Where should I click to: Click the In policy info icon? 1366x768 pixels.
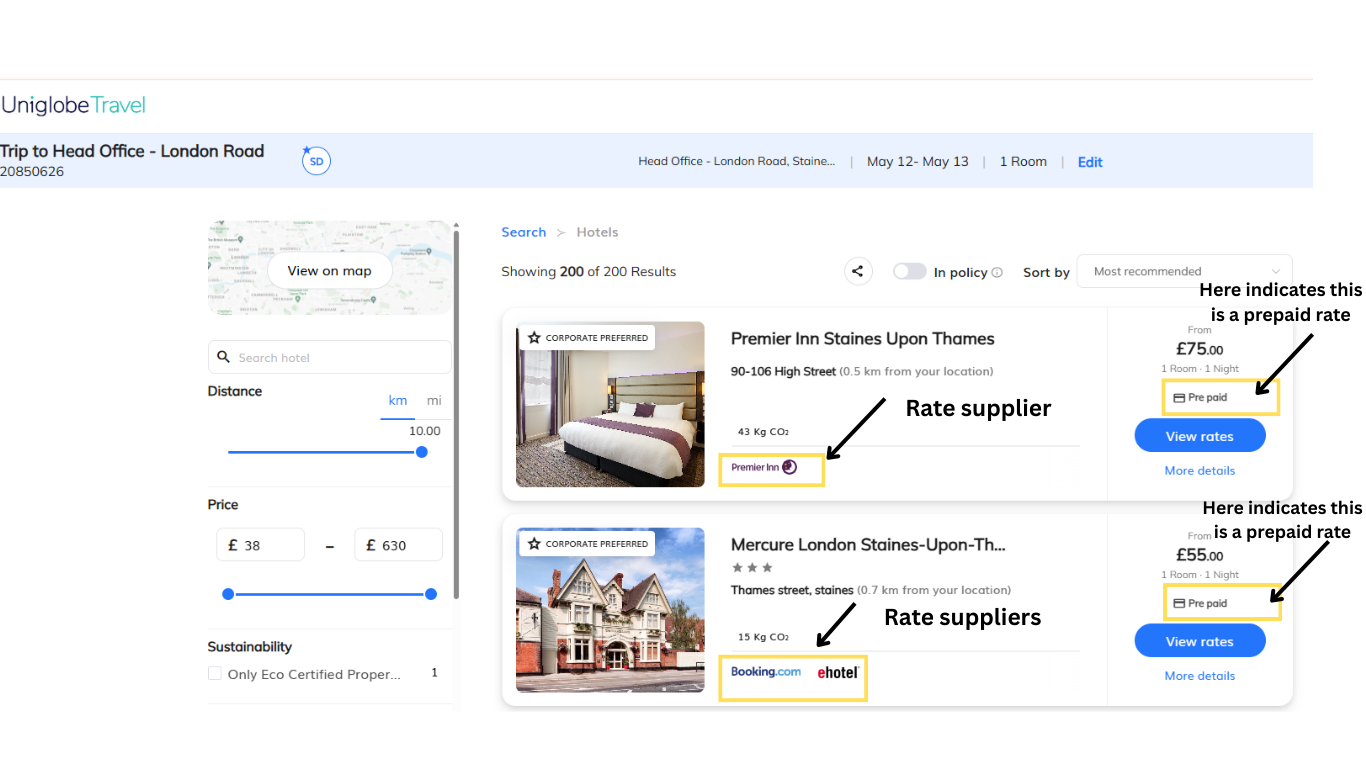coord(997,272)
